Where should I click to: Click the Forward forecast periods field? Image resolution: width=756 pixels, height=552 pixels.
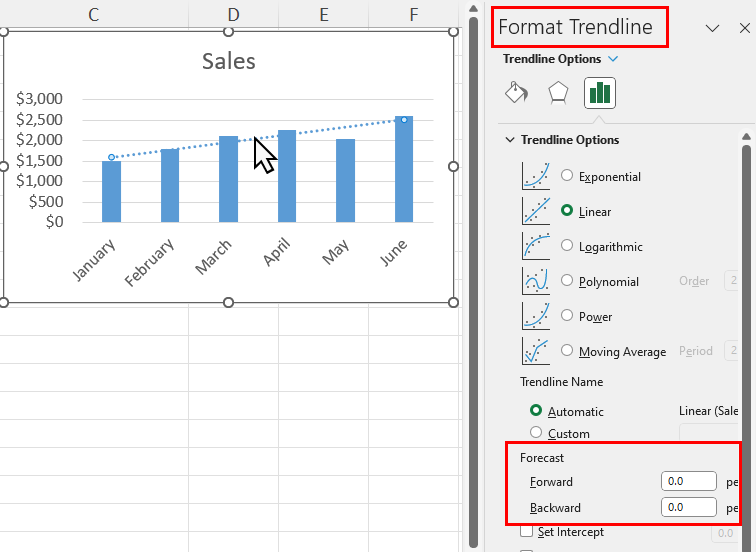tap(688, 481)
